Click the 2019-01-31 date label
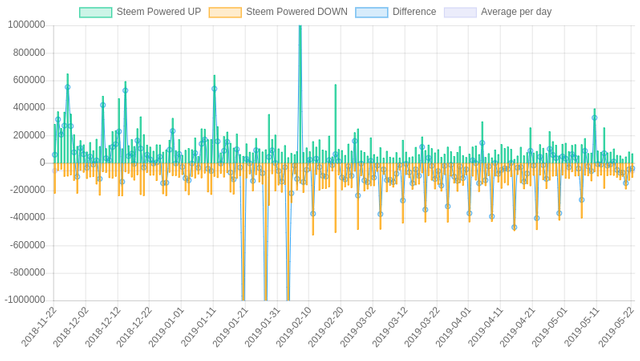The height and width of the screenshot is (361, 640). pyautogui.click(x=262, y=327)
